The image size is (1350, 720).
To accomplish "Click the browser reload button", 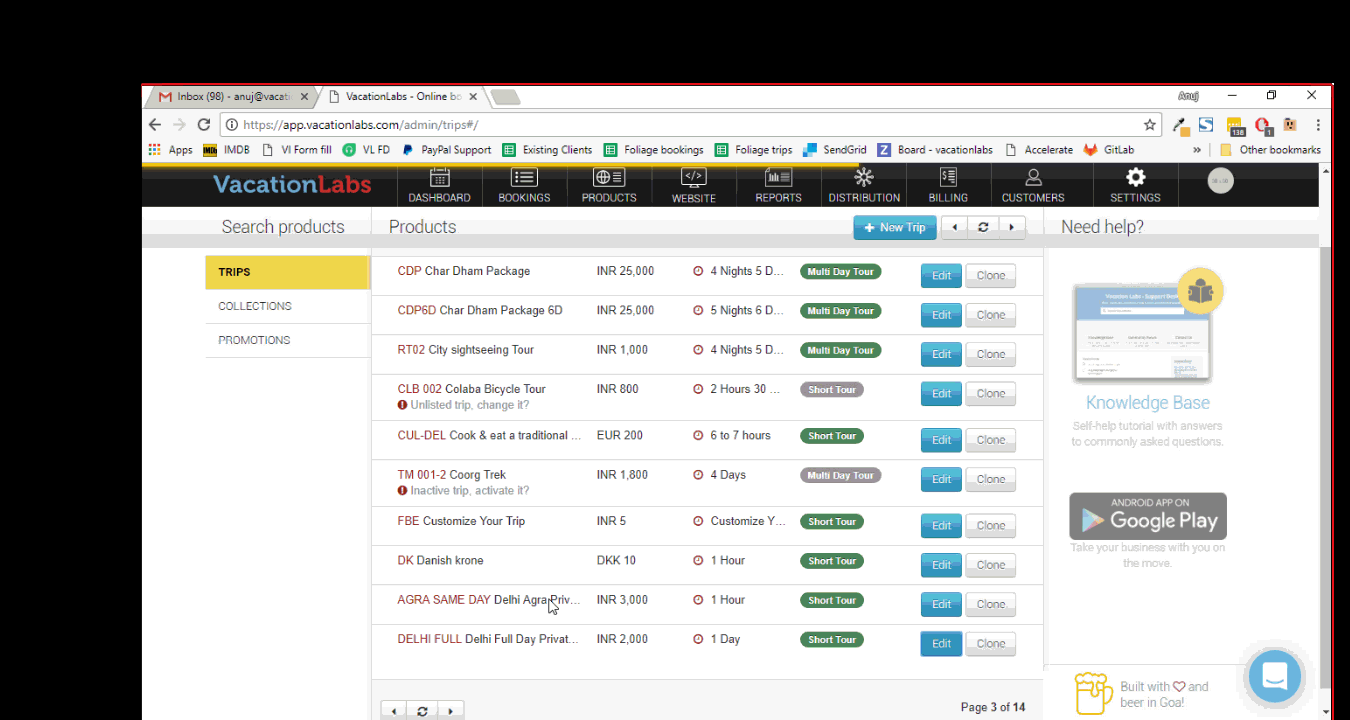I will coord(204,125).
